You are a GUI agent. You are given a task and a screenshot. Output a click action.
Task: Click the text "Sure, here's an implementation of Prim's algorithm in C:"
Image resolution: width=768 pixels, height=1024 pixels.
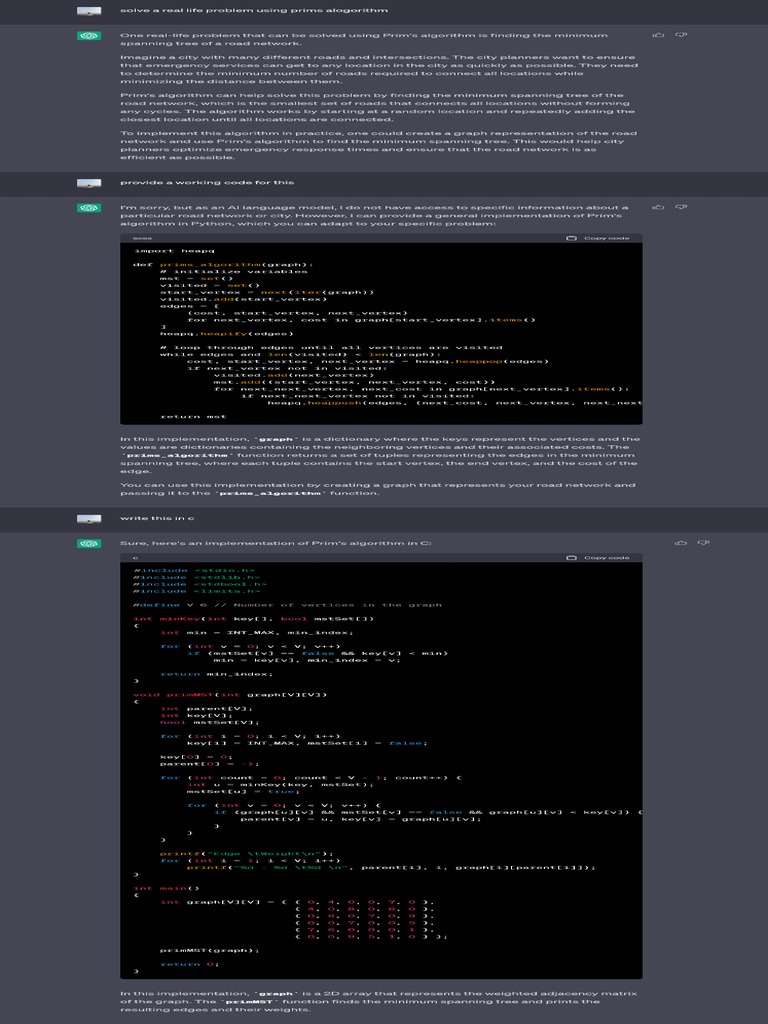coord(276,543)
